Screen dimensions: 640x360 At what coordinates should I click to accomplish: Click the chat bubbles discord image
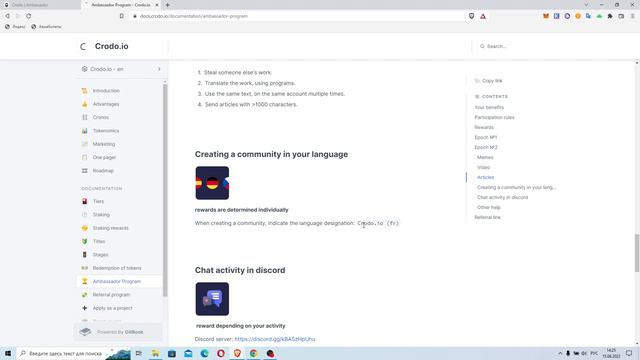point(212,299)
